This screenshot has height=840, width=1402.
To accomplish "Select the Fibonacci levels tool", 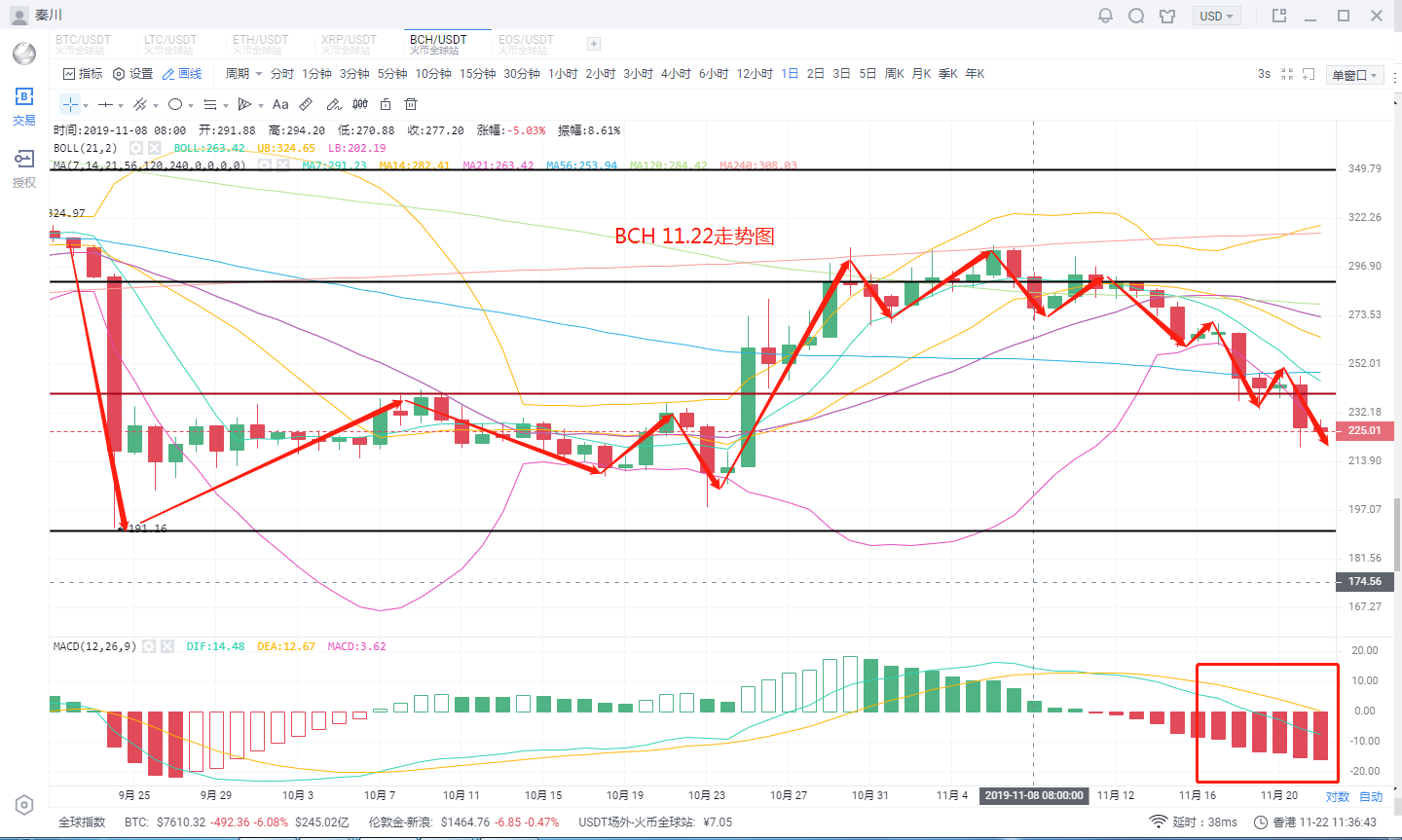I will coord(210,104).
